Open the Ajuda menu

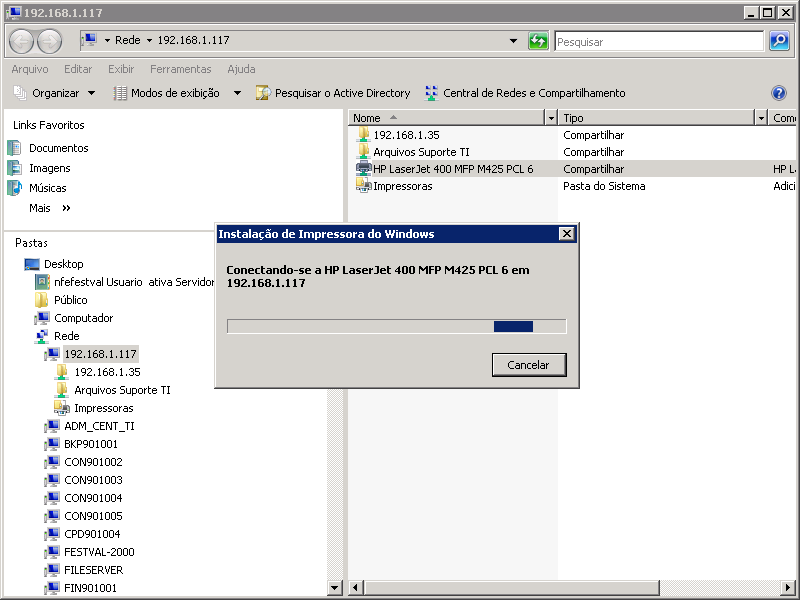pyautogui.click(x=241, y=69)
